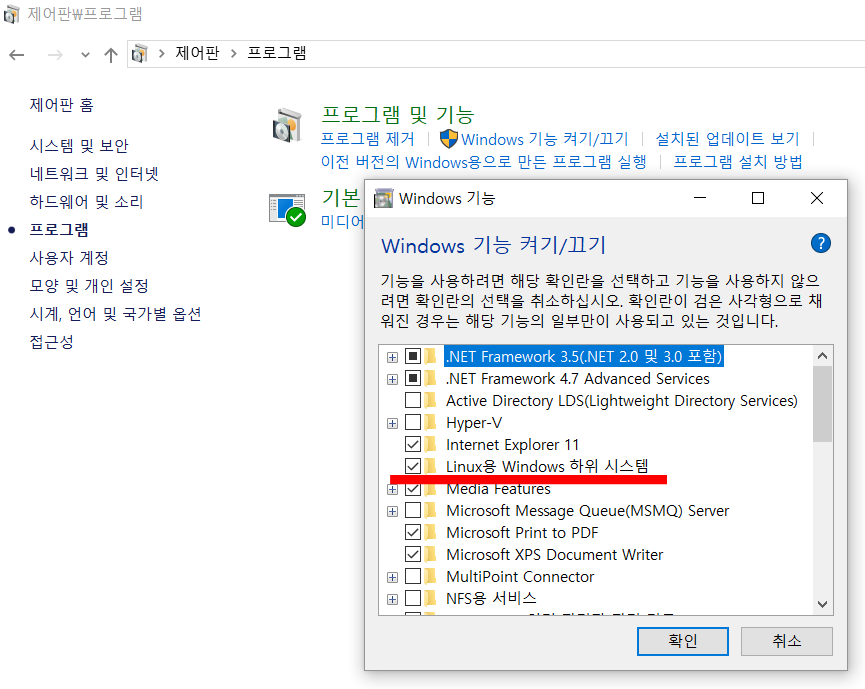Click the back arrow in Control Panel

pyautogui.click(x=17, y=55)
